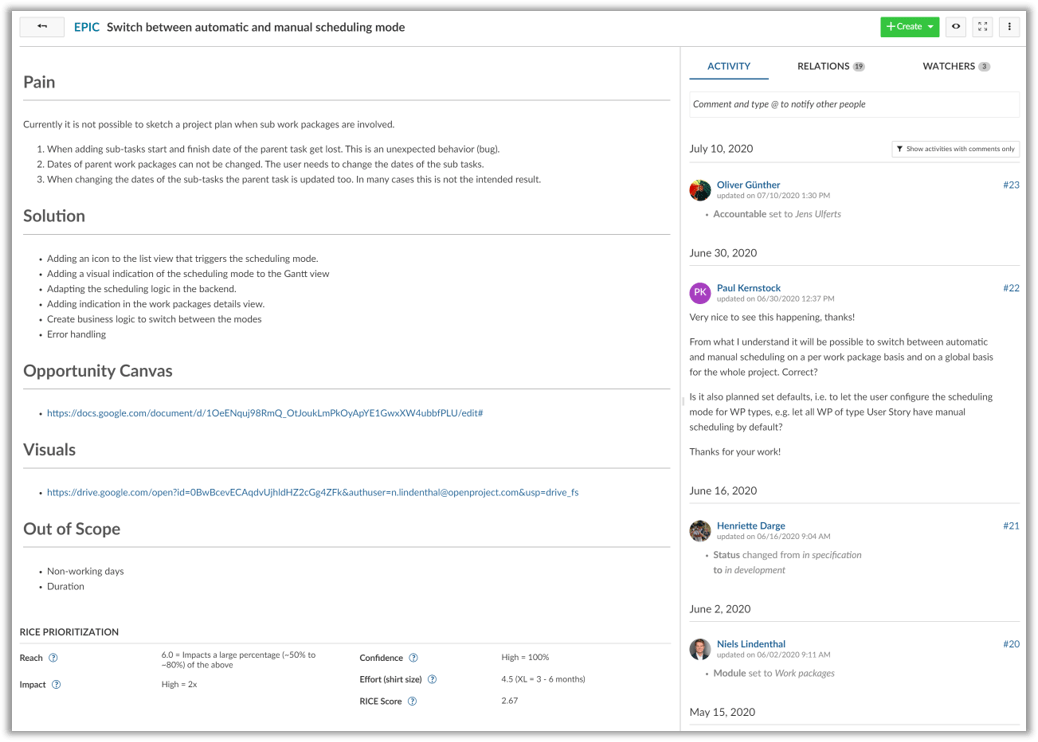The width and height of the screenshot is (1038, 742).
Task: Open the Opportunity Canvas Google Docs link
Action: [265, 413]
